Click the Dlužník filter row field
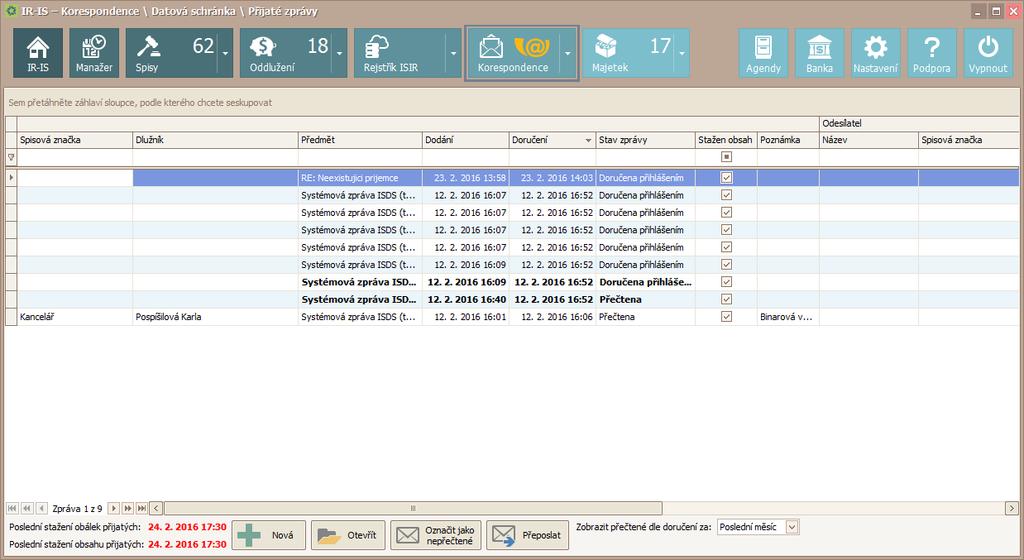The image size is (1024, 560). 216,157
